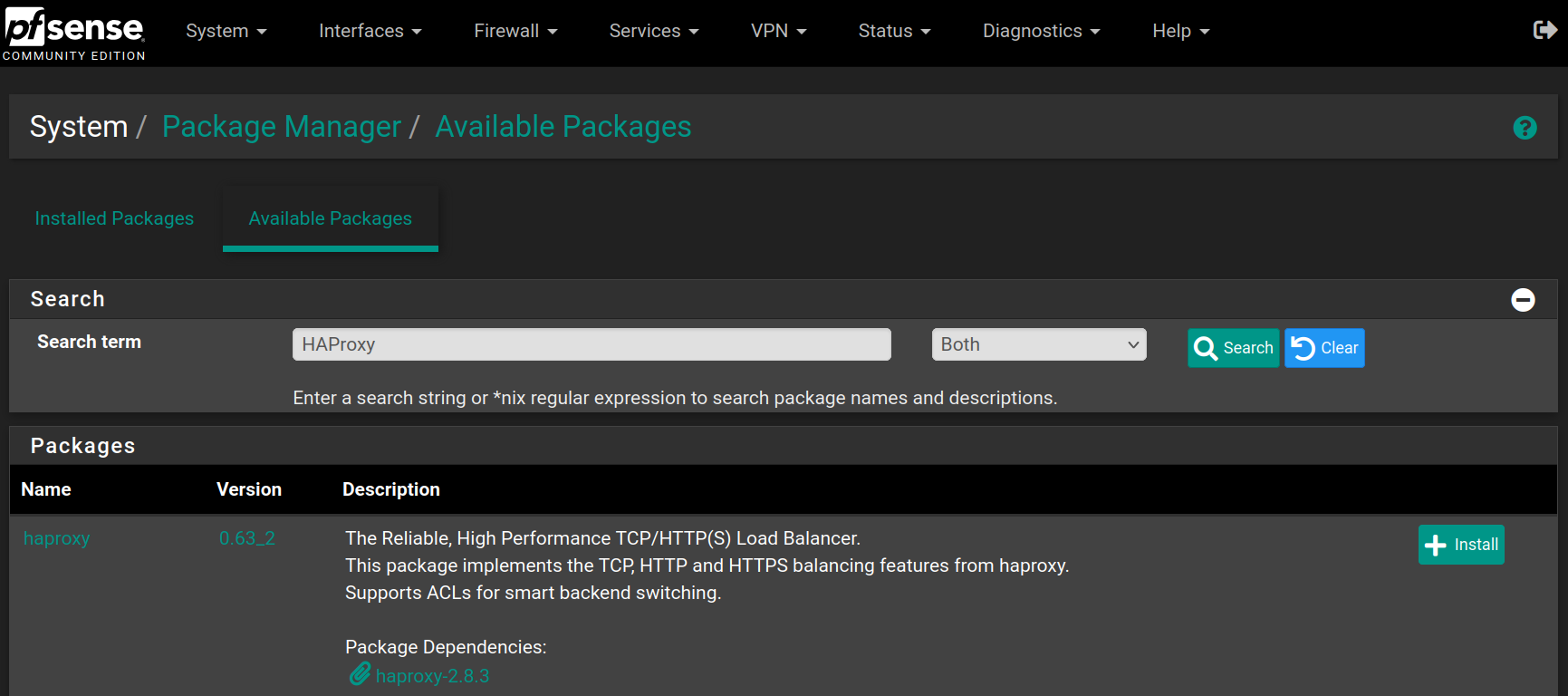Click the version 0.63_2 link

[247, 538]
